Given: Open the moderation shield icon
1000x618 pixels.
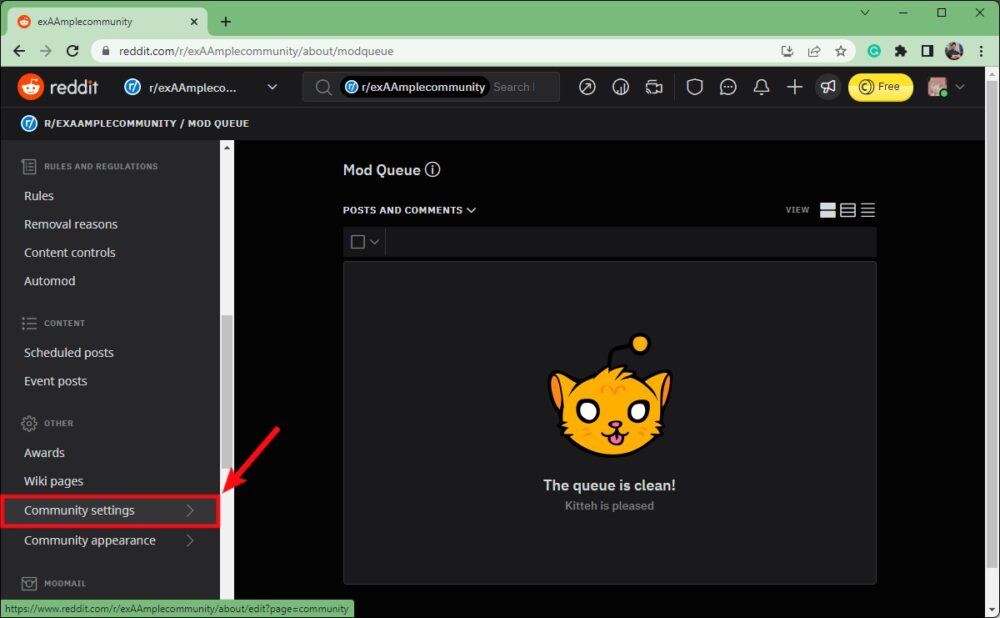Looking at the screenshot, I should pos(694,87).
